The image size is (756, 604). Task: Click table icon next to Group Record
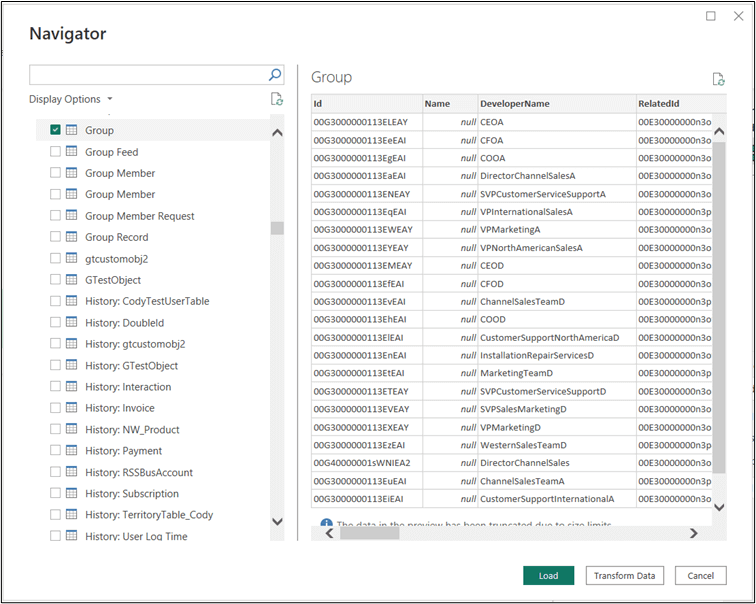coord(72,237)
